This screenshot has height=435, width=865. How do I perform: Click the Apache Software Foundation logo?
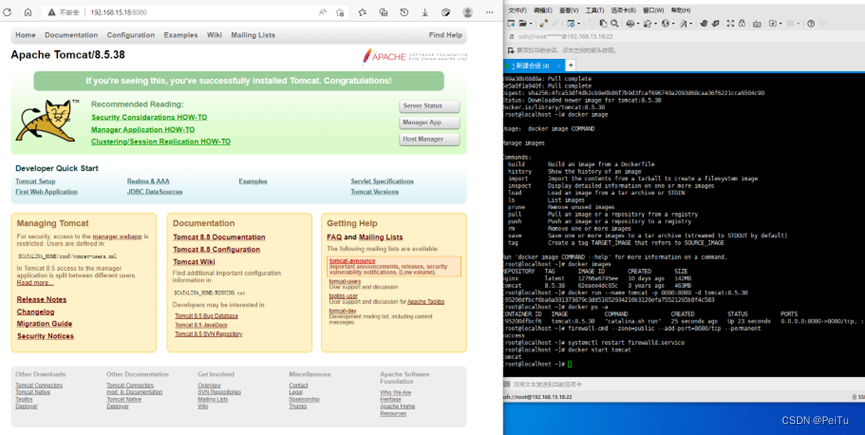pyautogui.click(x=414, y=56)
